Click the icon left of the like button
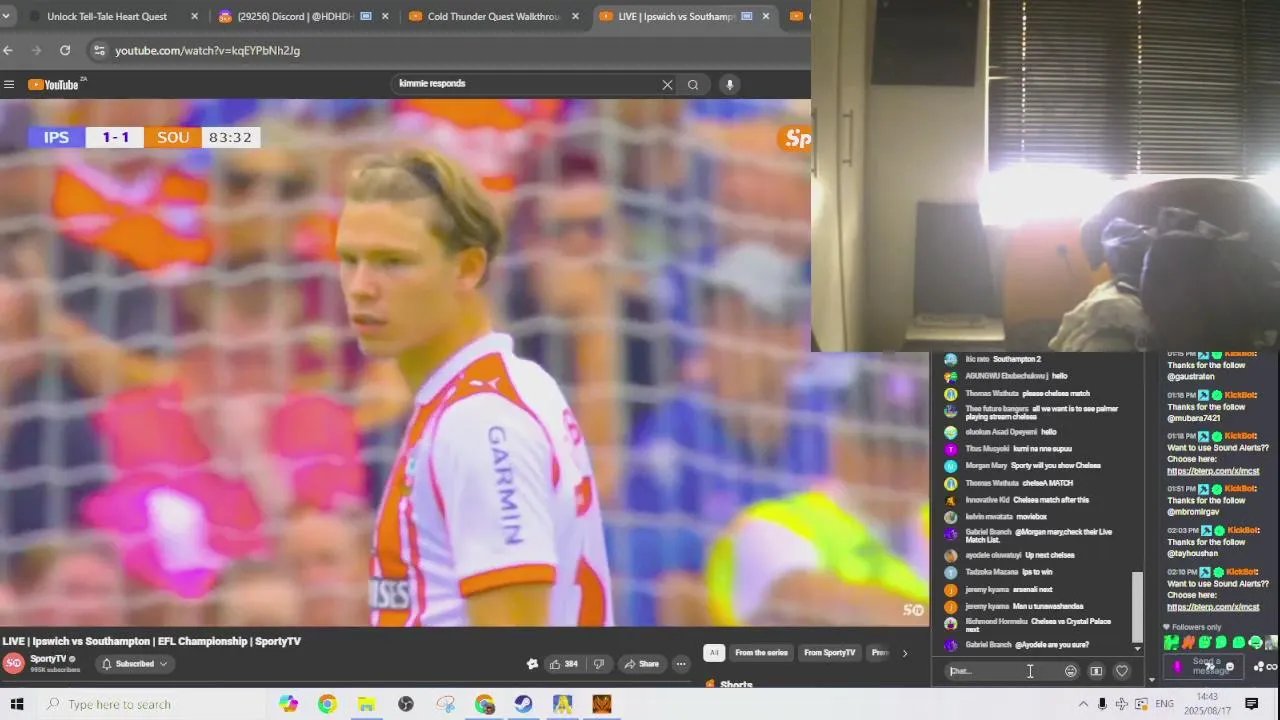 pyautogui.click(x=532, y=664)
